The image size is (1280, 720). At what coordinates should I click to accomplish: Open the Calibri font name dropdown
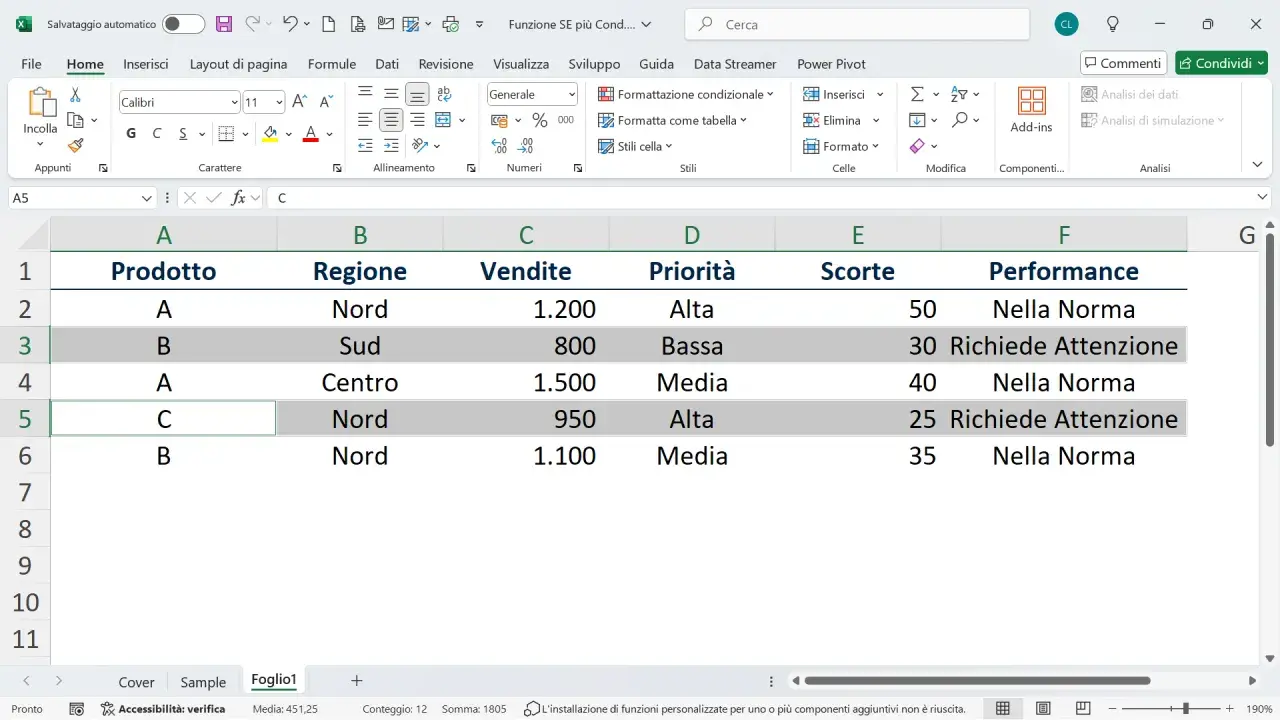tap(234, 102)
